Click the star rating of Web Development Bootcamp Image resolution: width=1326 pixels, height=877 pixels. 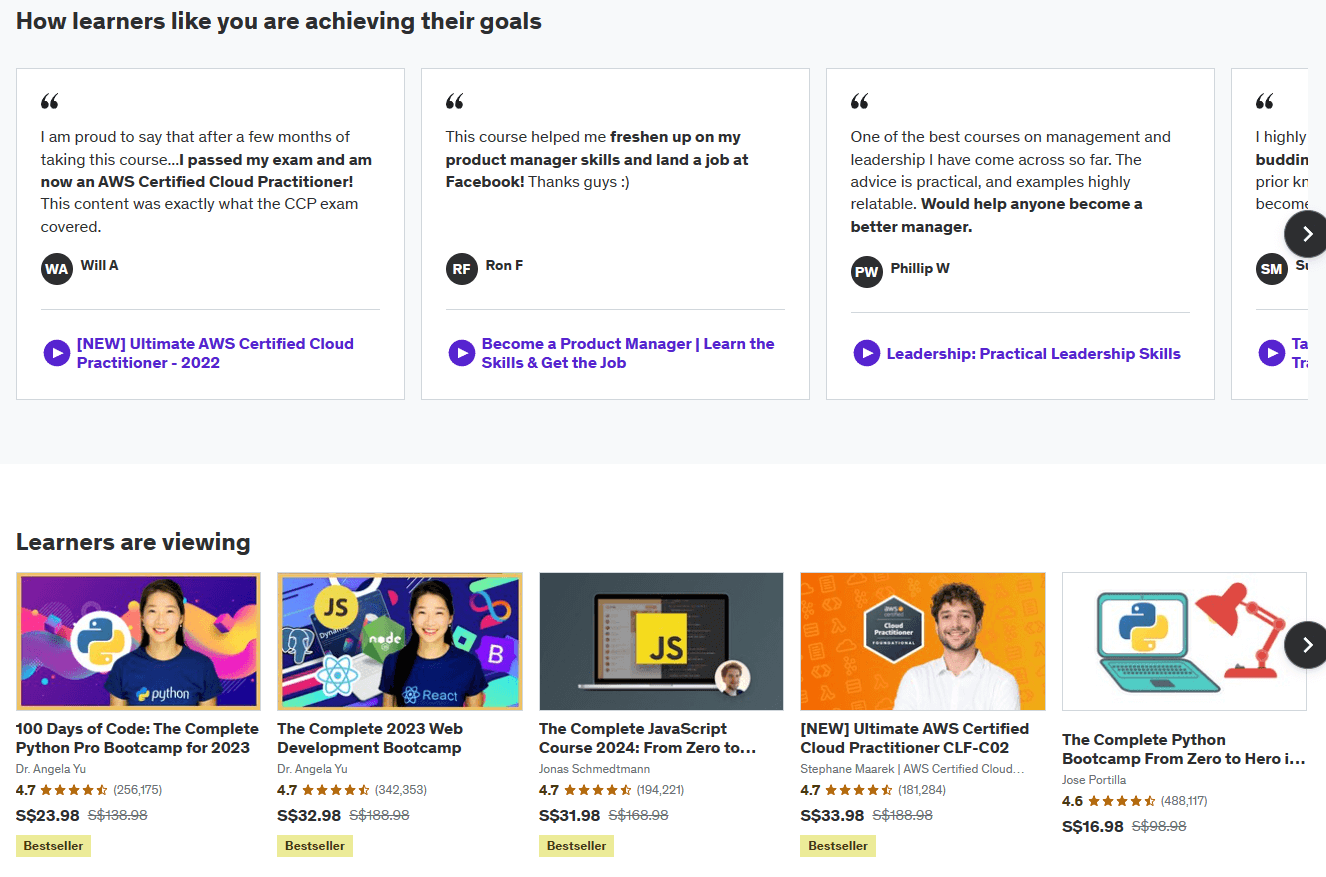click(336, 790)
